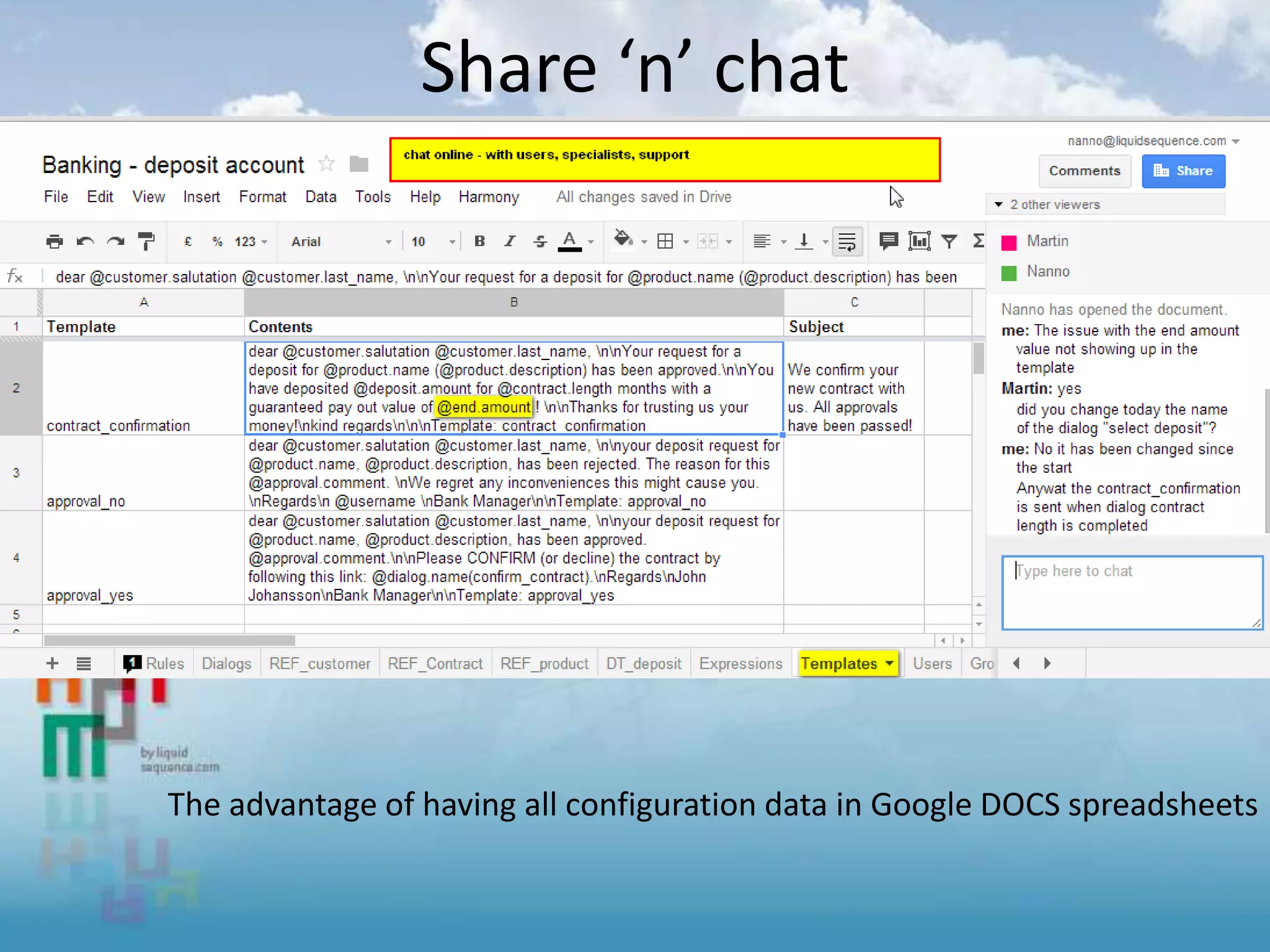This screenshot has height=952, width=1270.
Task: Select the approval_no template cell
Action: coord(143,473)
